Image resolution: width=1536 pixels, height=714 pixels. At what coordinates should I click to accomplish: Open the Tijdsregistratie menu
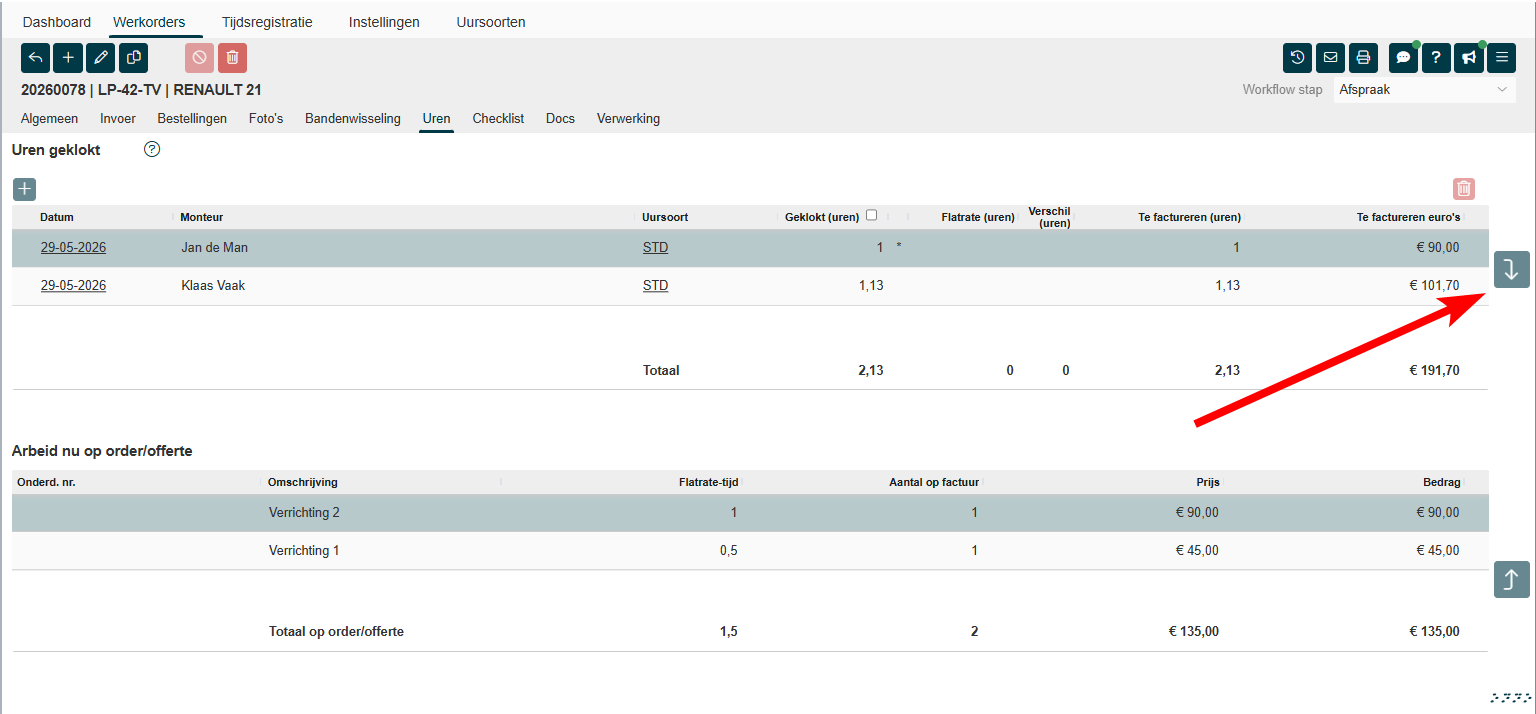tap(267, 22)
